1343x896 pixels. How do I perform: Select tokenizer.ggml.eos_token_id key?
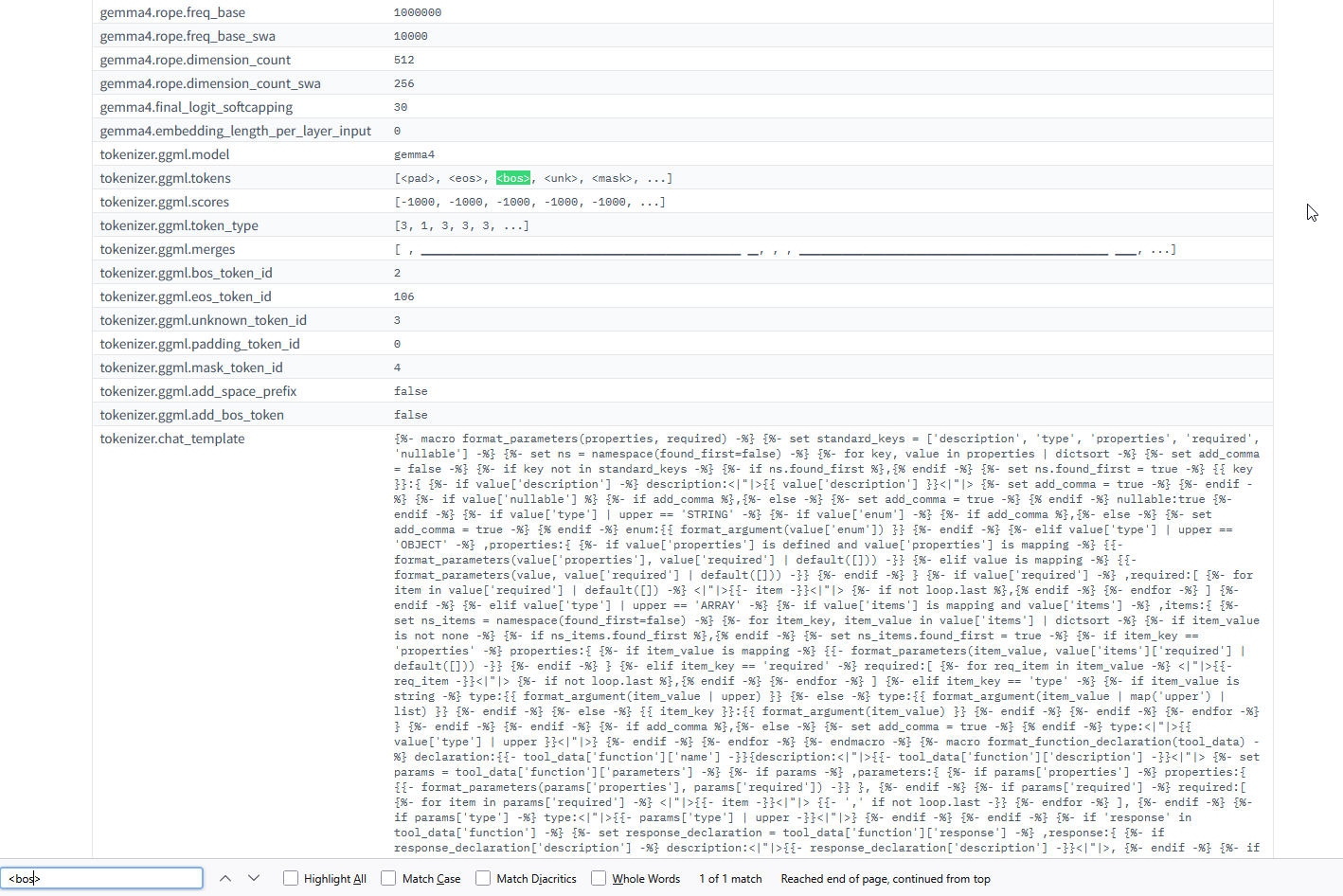186,296
